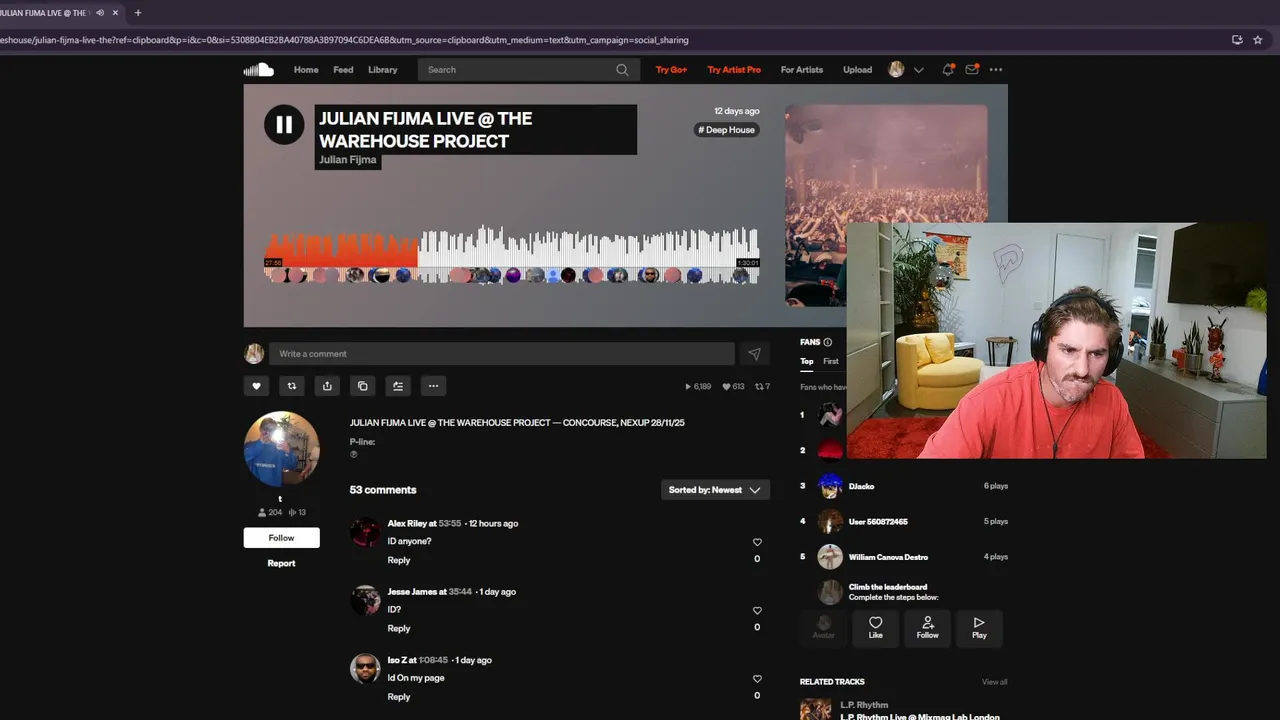Follow the uploader with Follow button
This screenshot has width=1280, height=720.
coord(281,538)
